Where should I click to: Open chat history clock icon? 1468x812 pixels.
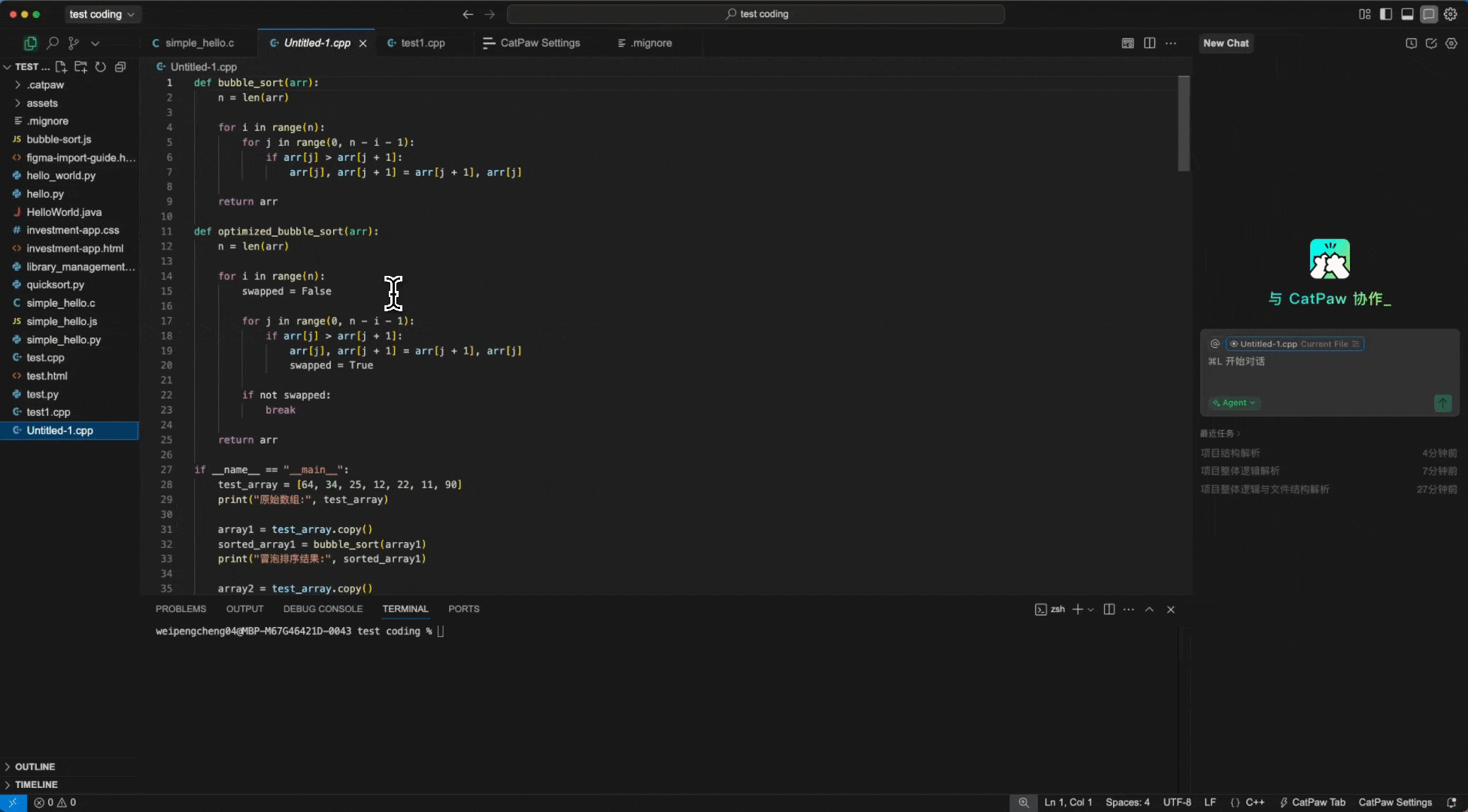coord(1411,44)
